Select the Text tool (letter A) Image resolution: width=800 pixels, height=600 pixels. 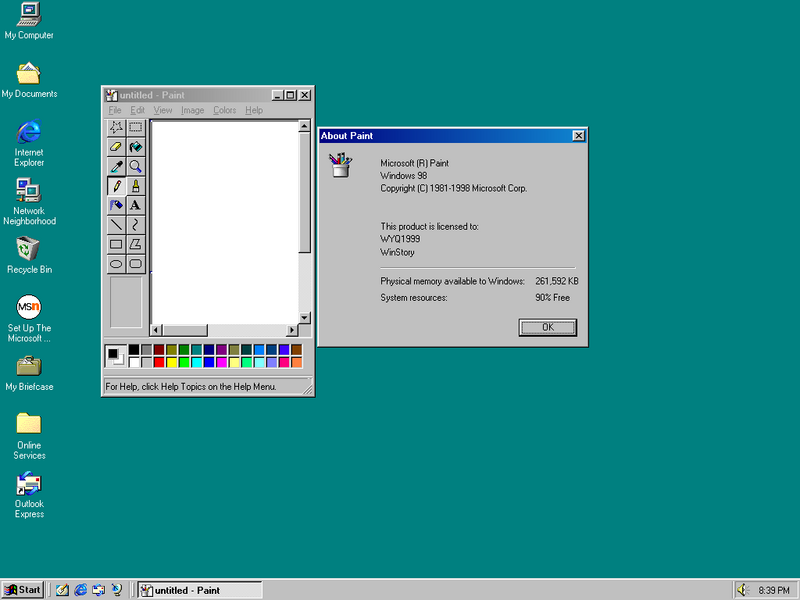tap(135, 205)
